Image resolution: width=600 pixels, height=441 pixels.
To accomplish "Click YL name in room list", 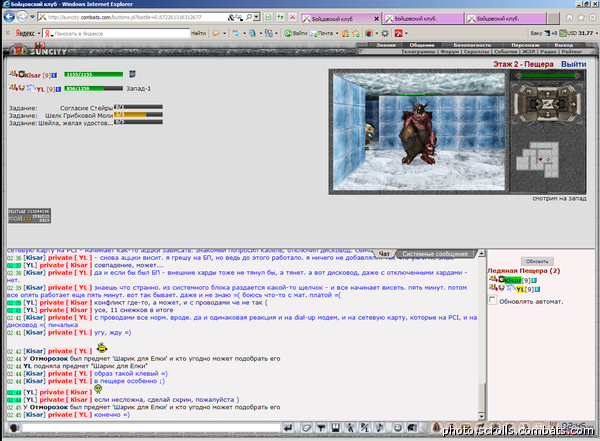I will coord(520,289).
